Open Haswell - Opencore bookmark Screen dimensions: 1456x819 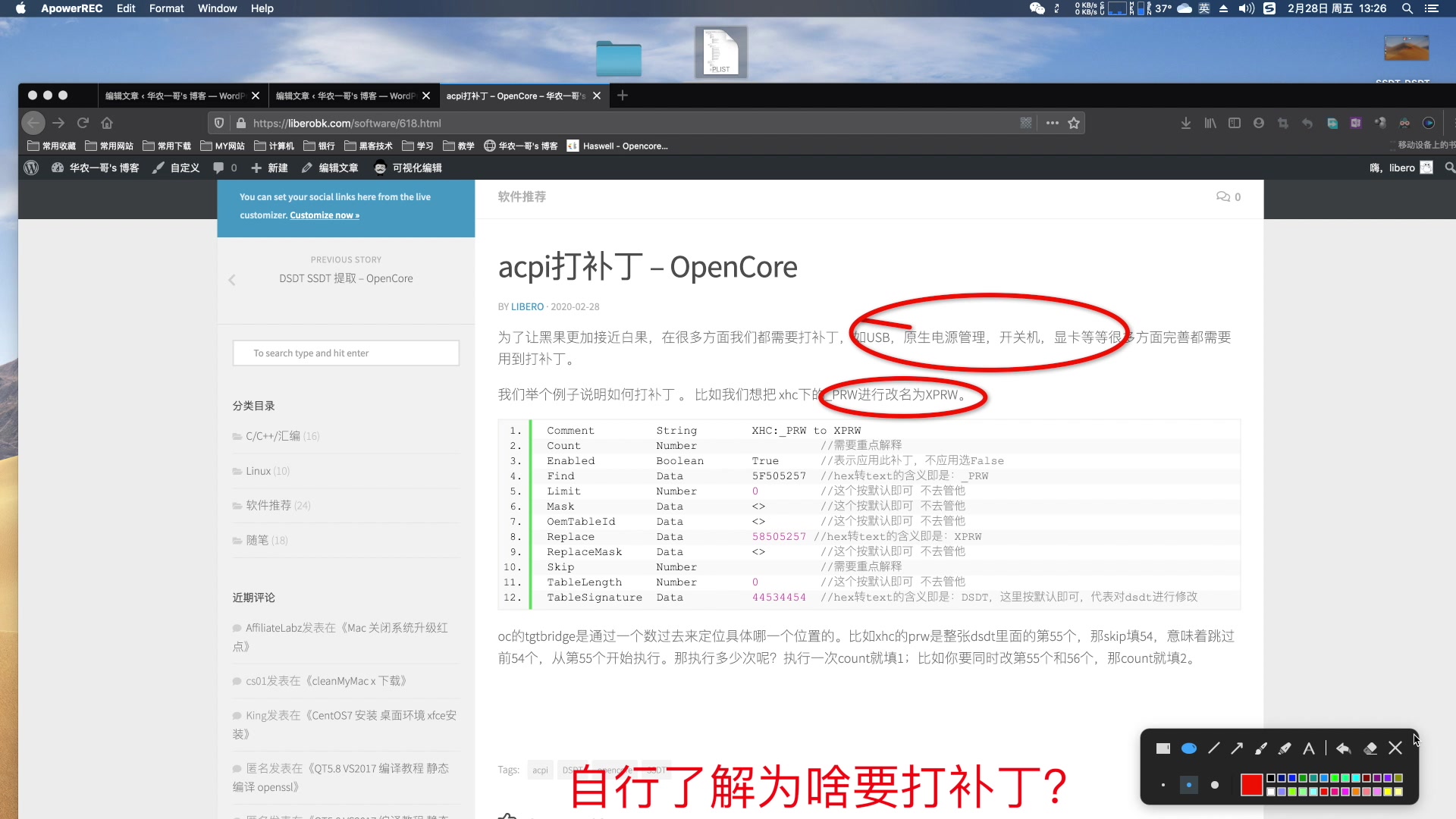point(617,146)
